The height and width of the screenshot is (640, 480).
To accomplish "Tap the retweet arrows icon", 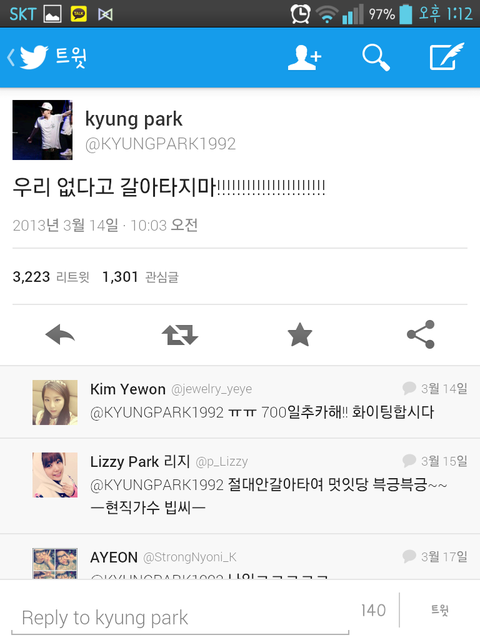I will 180,335.
